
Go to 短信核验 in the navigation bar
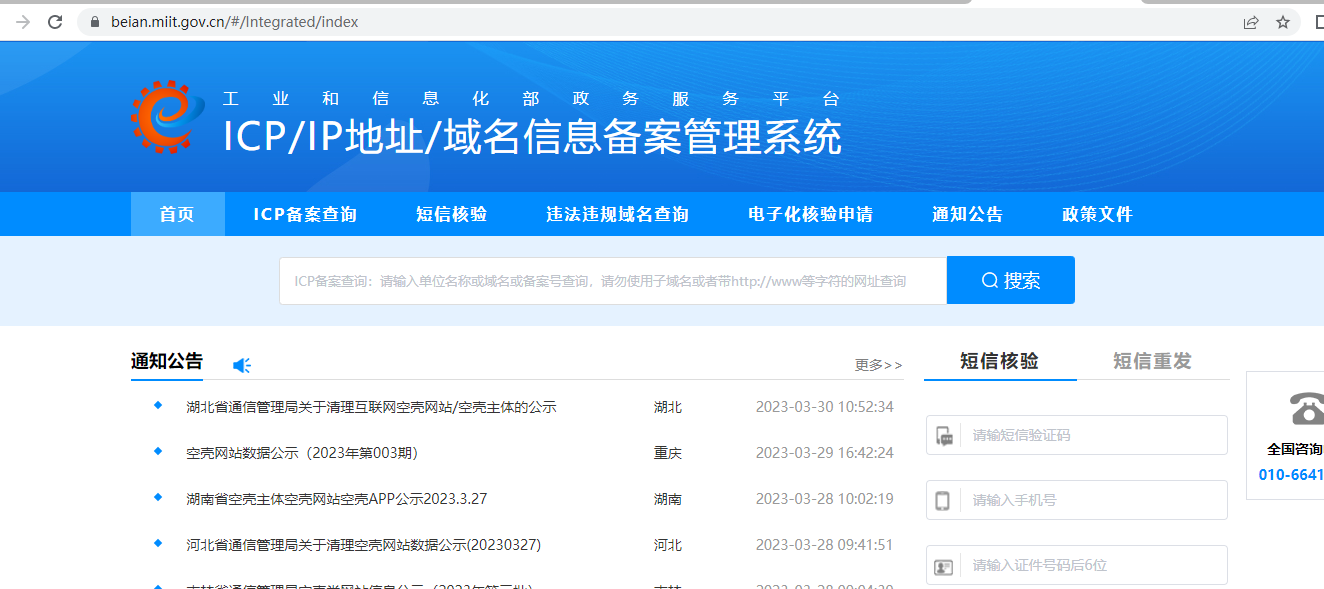451,214
